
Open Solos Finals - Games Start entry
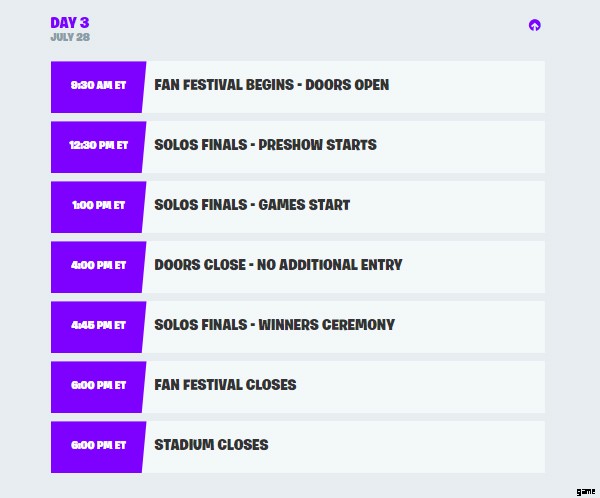252,205
